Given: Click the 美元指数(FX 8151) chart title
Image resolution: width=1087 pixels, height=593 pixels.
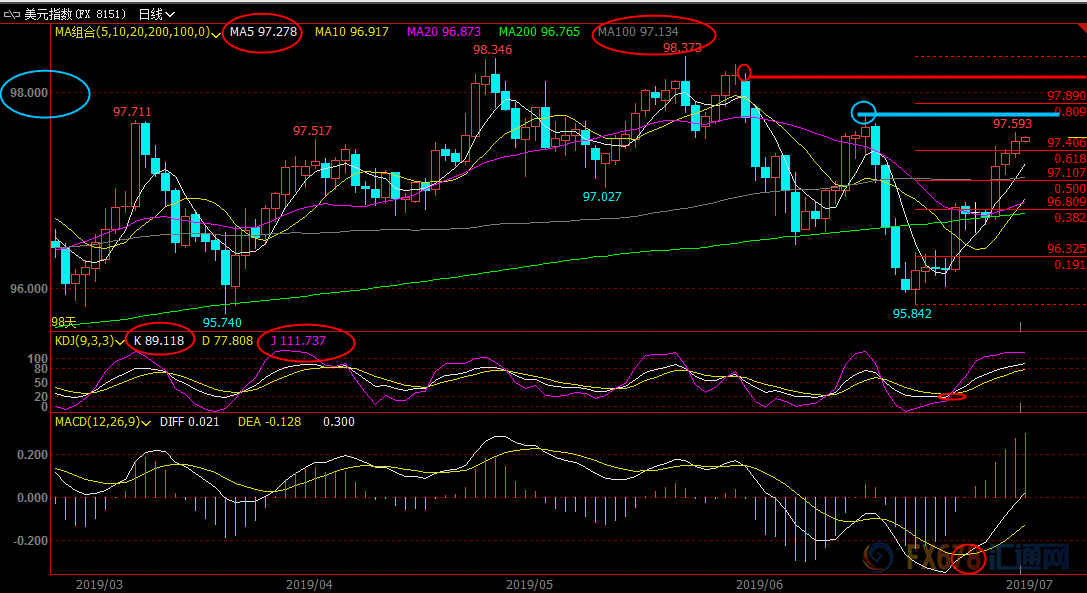Looking at the screenshot, I should (76, 14).
